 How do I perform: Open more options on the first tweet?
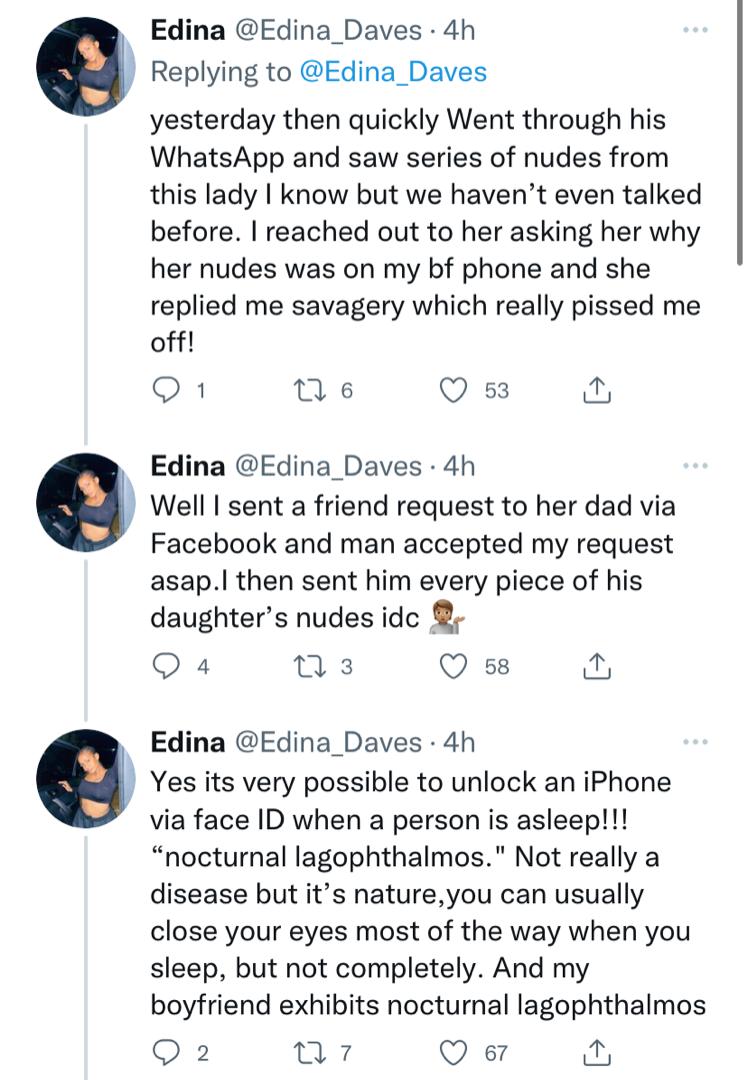tap(695, 30)
